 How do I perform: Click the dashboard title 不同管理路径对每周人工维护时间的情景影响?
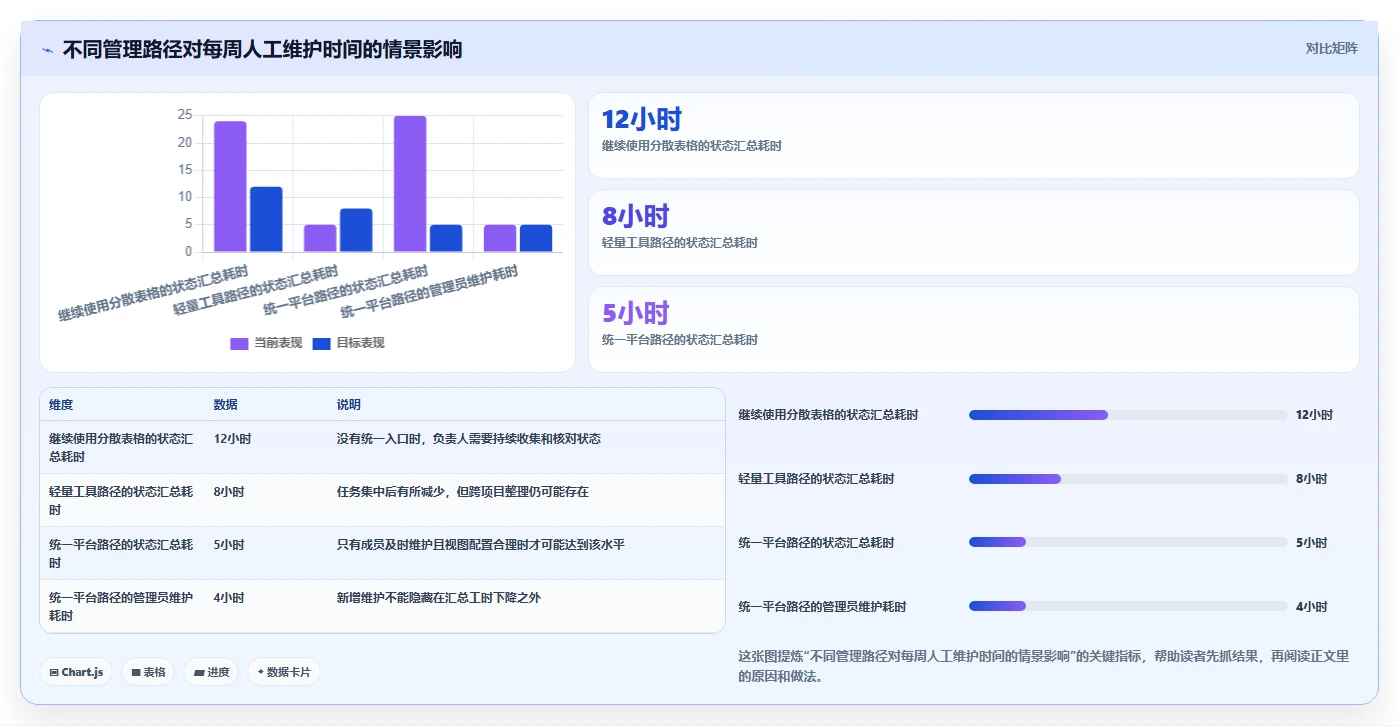click(x=262, y=49)
